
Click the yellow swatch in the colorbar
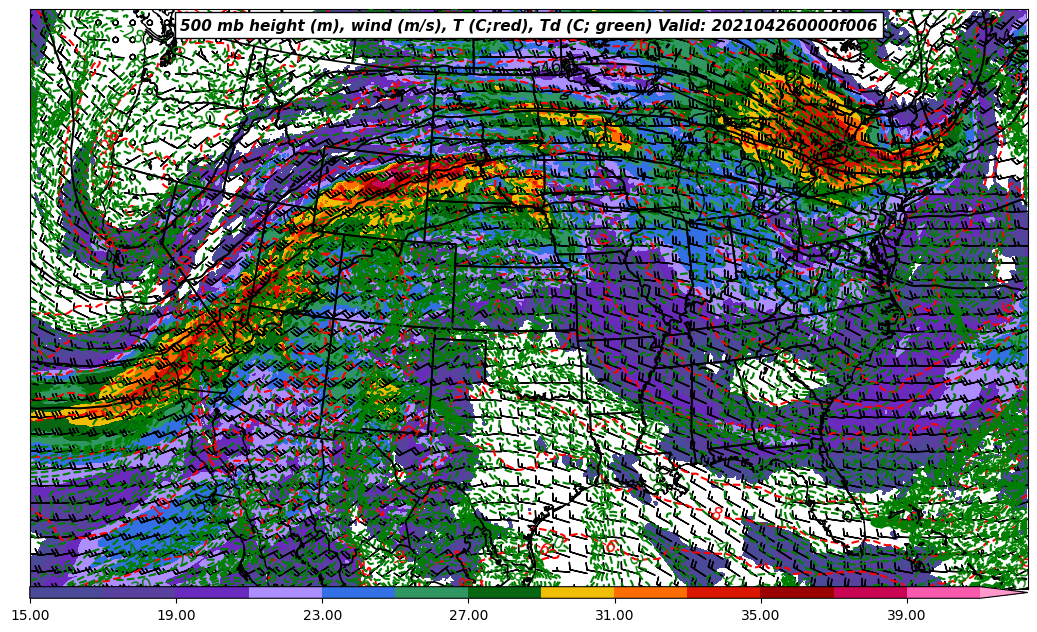pos(577,593)
